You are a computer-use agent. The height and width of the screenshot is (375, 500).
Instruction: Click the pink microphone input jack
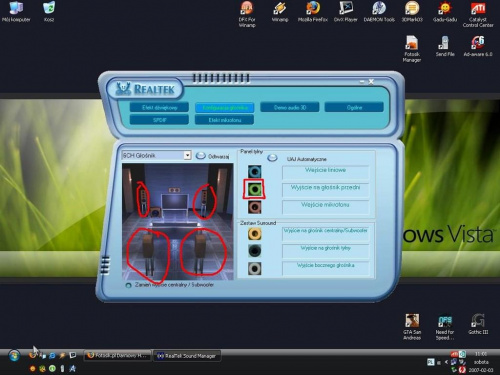click(255, 207)
